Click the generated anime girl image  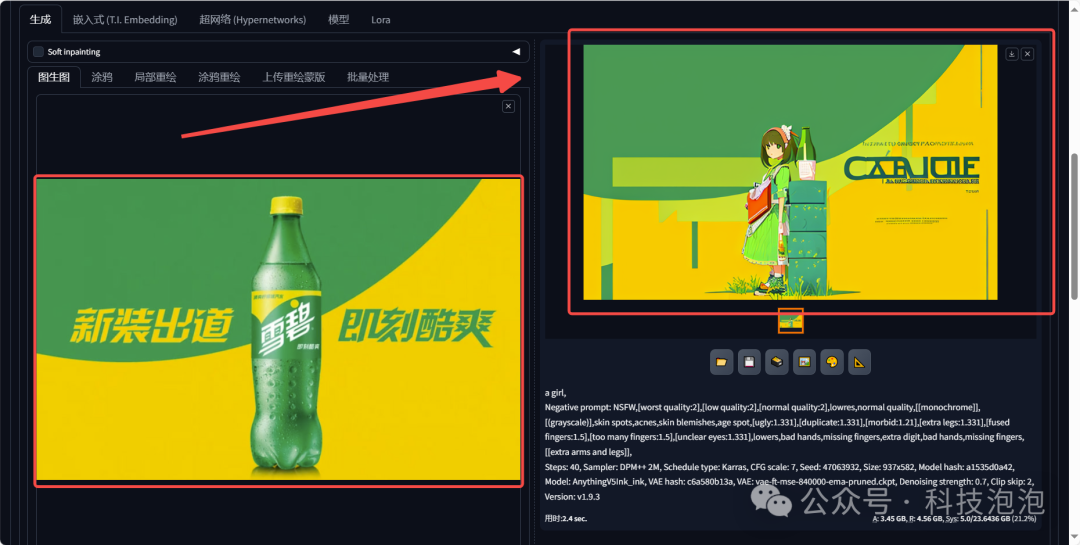pyautogui.click(x=790, y=172)
